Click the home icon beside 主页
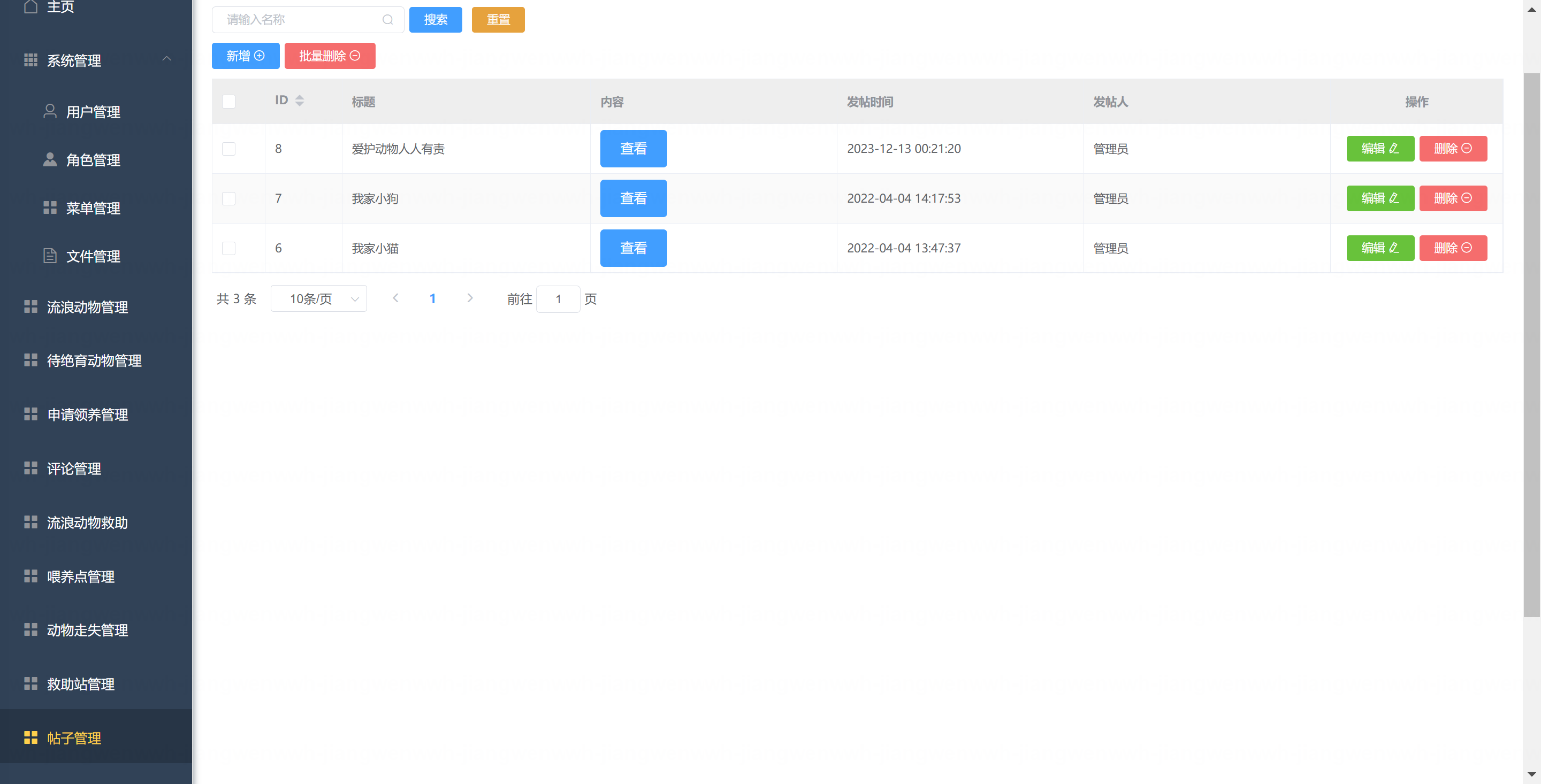The image size is (1541, 784). pos(30,6)
